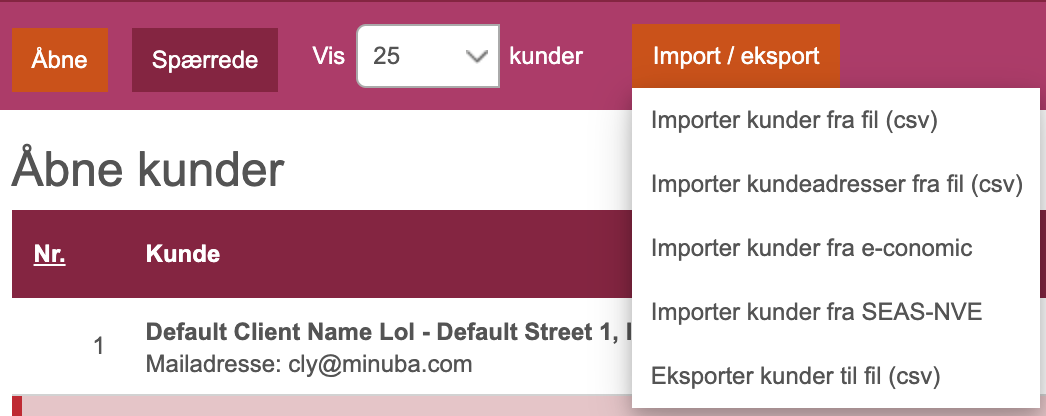Sort customers by the Nr. column
This screenshot has height=416, width=1046.
[49, 254]
